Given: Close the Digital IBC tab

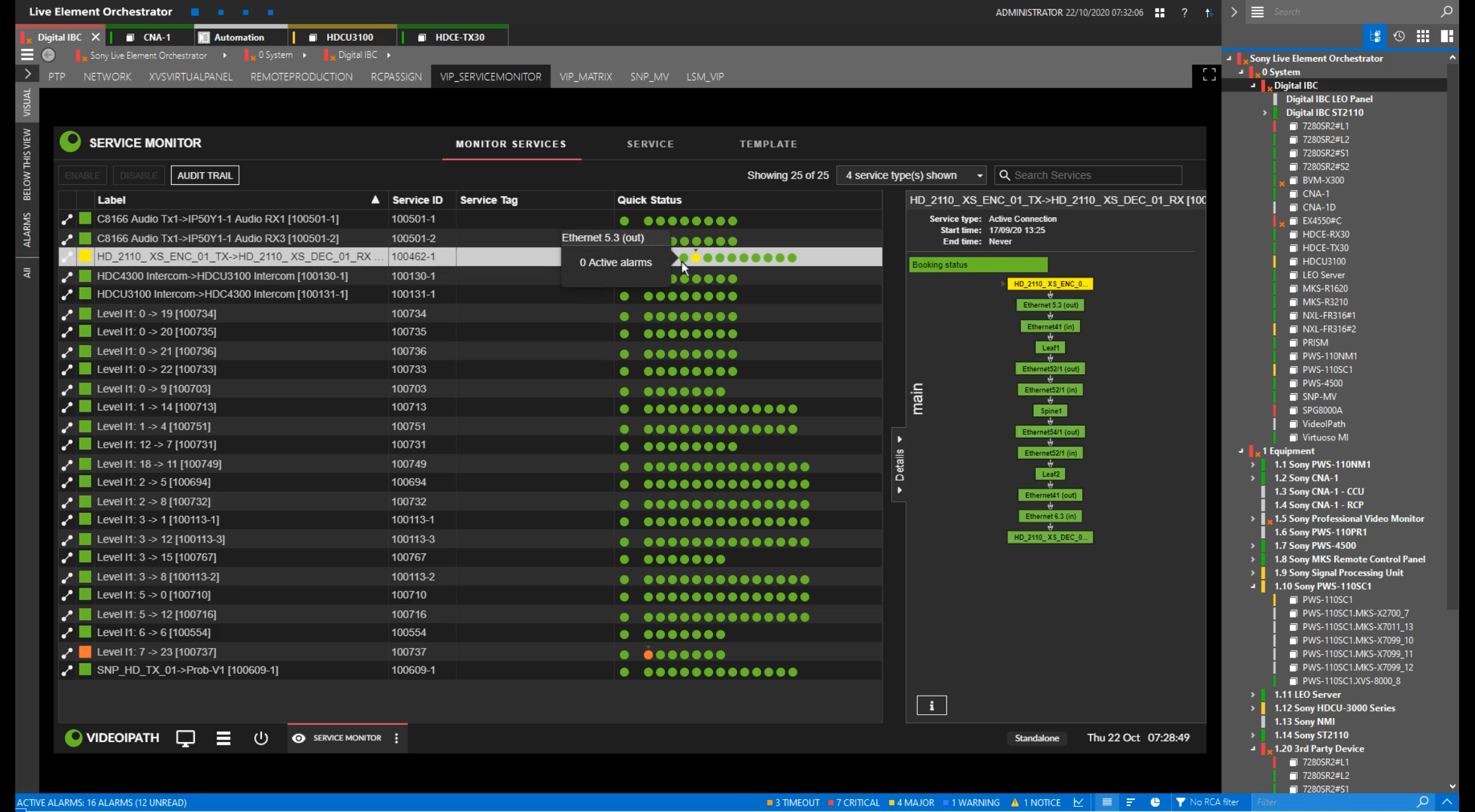Looking at the screenshot, I should click(95, 37).
